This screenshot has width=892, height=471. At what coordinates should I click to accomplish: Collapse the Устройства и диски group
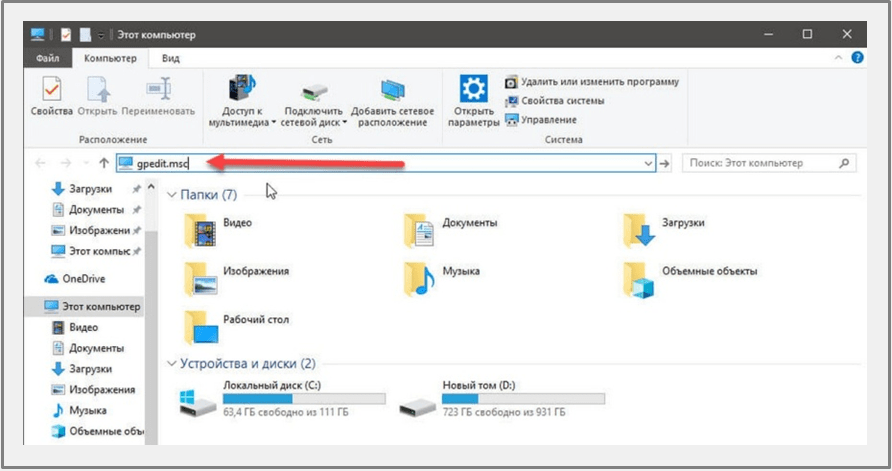[172, 363]
